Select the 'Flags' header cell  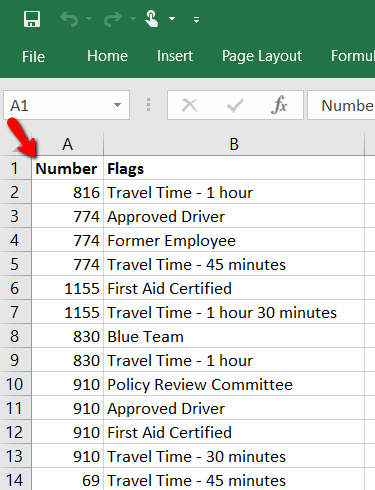234,168
